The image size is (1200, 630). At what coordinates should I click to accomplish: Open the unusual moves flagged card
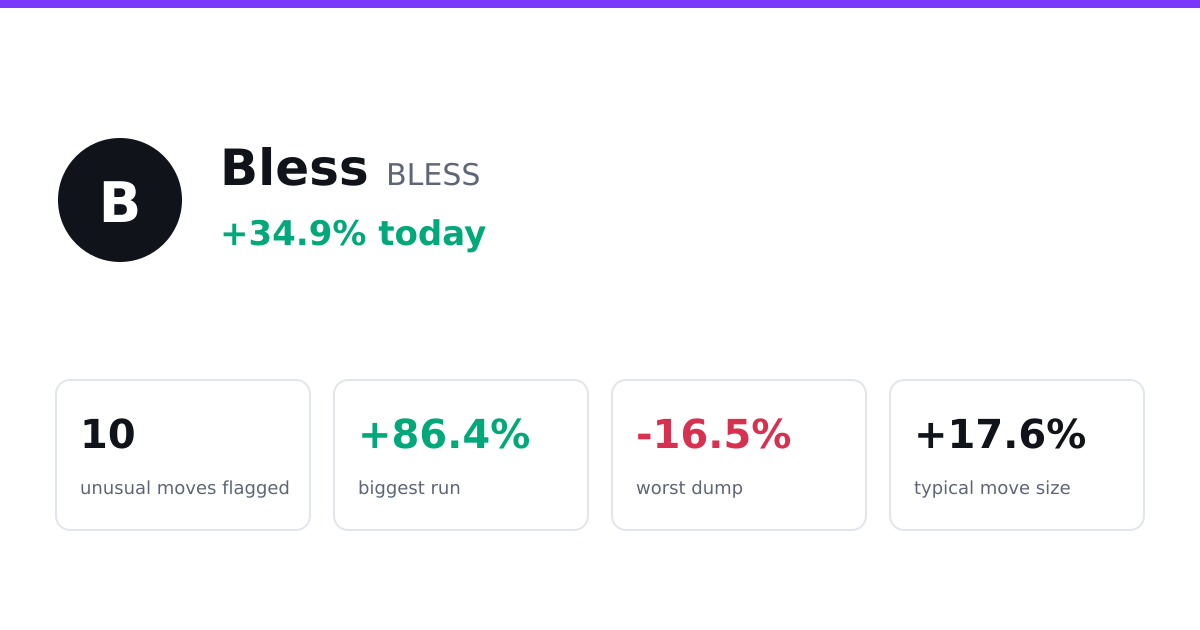(x=183, y=455)
